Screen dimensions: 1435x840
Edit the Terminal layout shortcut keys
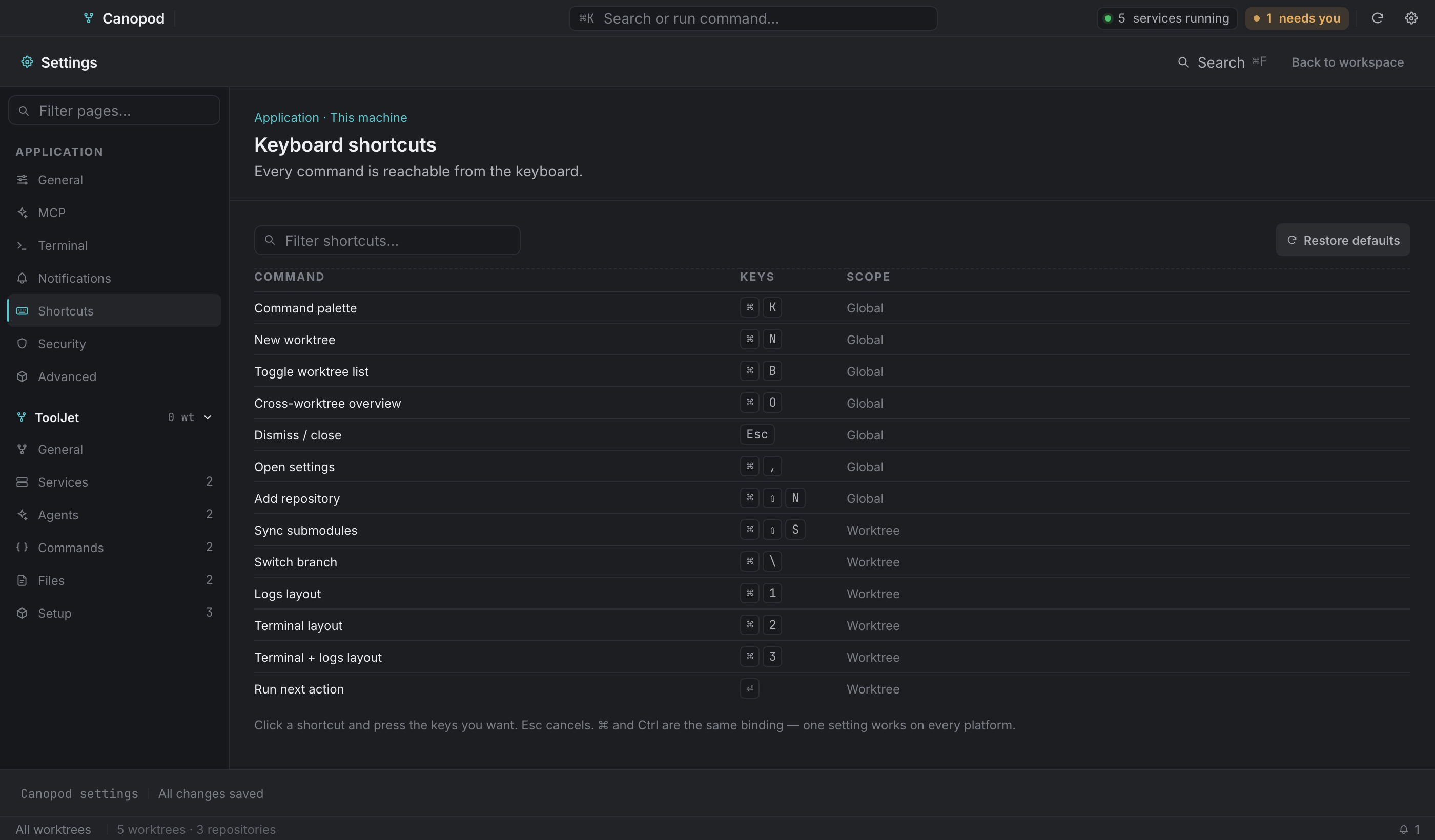coord(760,625)
